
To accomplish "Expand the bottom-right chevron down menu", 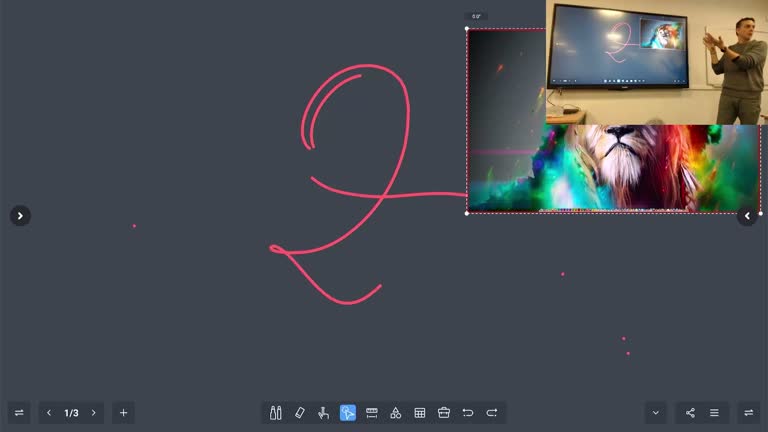I will 656,413.
